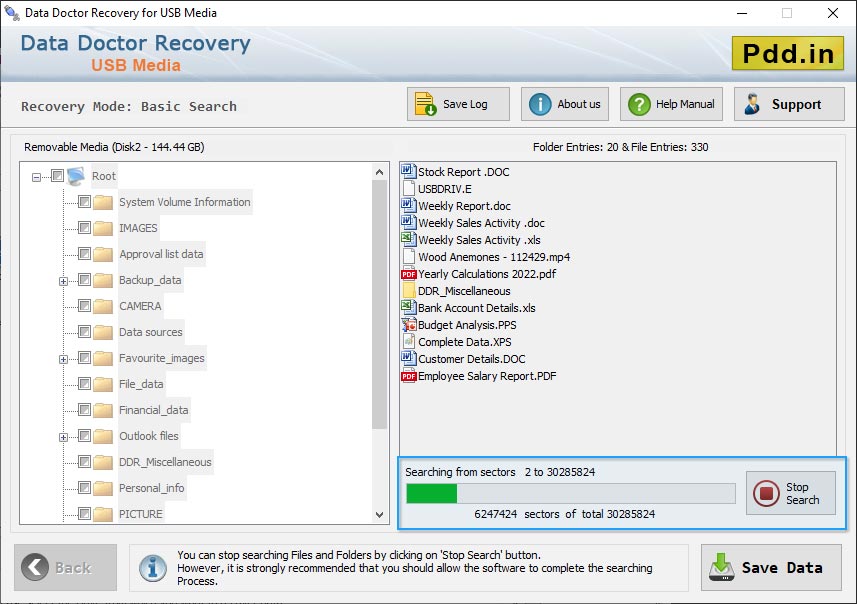
Task: Click the Save Log button
Action: [458, 104]
